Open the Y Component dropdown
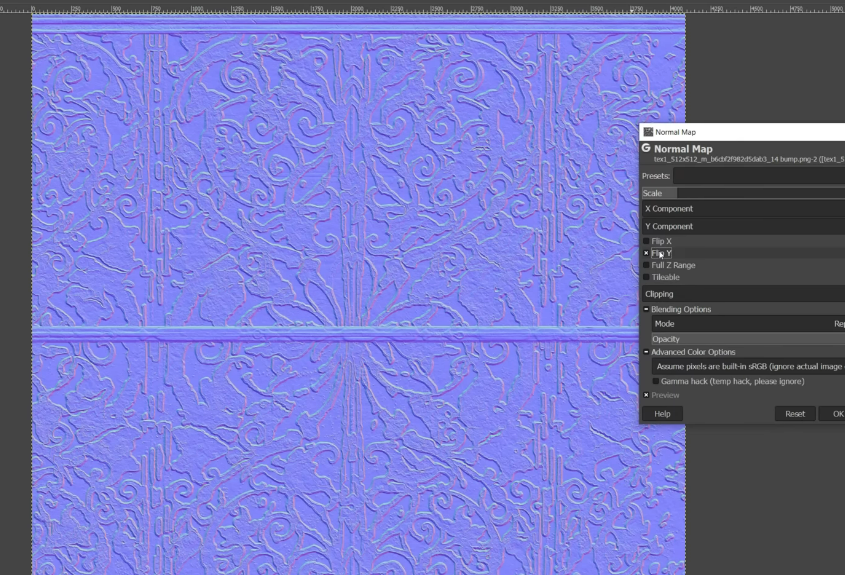Screen dimensions: 845x575 [743, 226]
